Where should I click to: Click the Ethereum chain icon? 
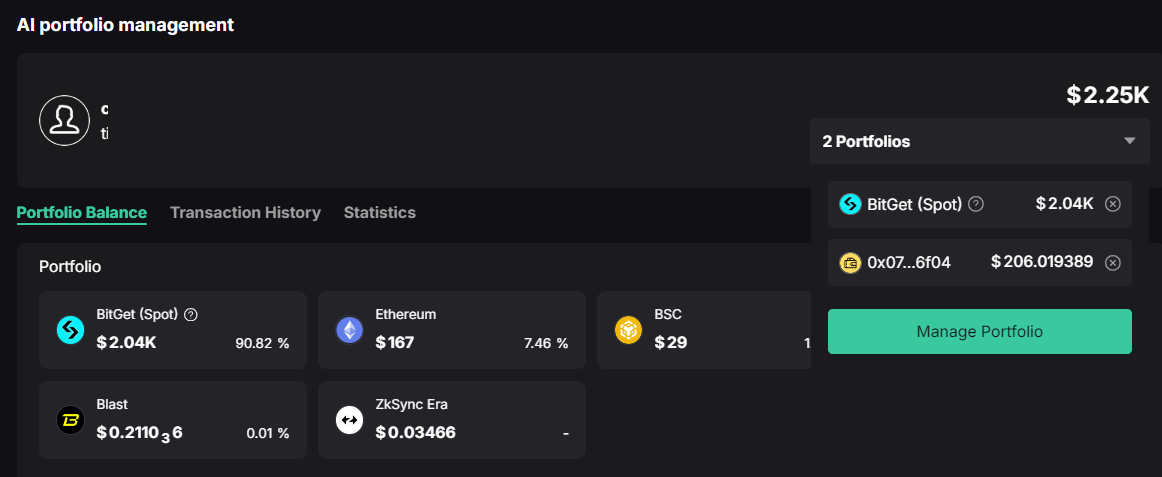coord(349,330)
